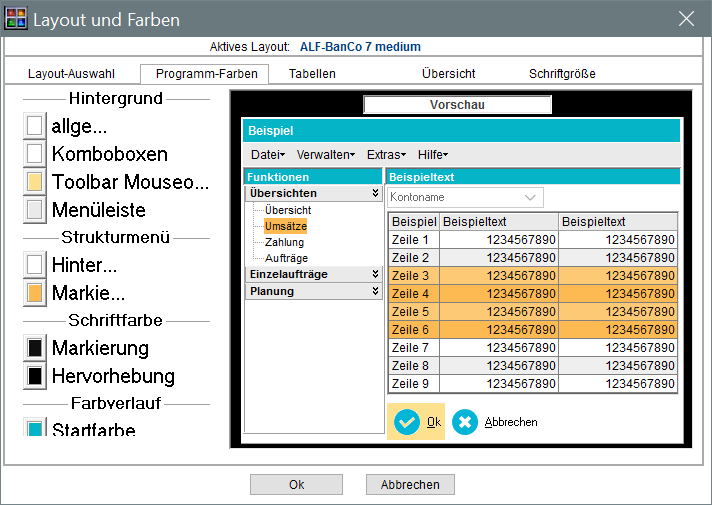The image size is (712, 505).
Task: Change the Strukturmenü Markierung orange swatch
Action: coord(35,293)
